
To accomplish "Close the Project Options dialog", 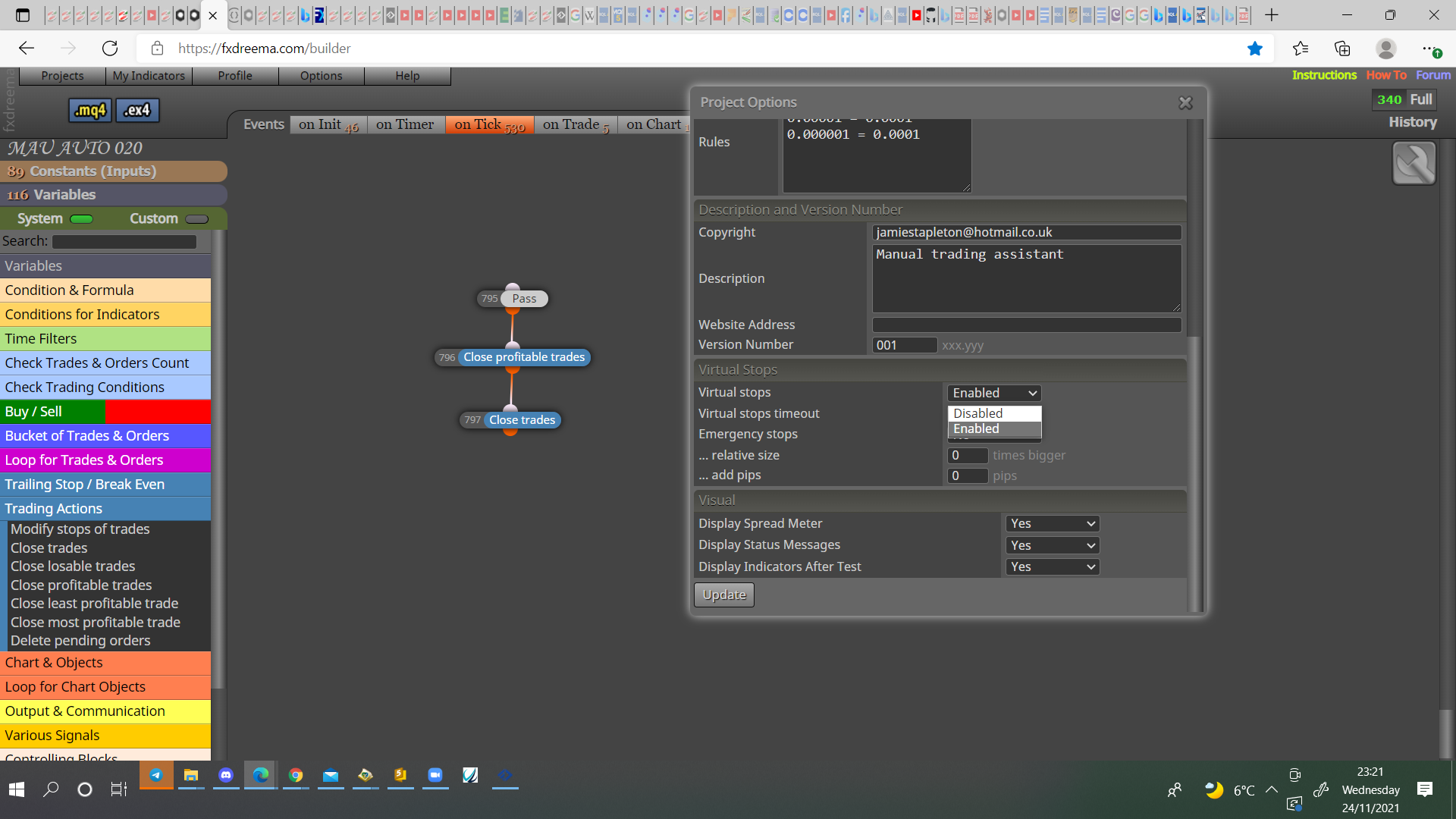I will [x=1185, y=103].
